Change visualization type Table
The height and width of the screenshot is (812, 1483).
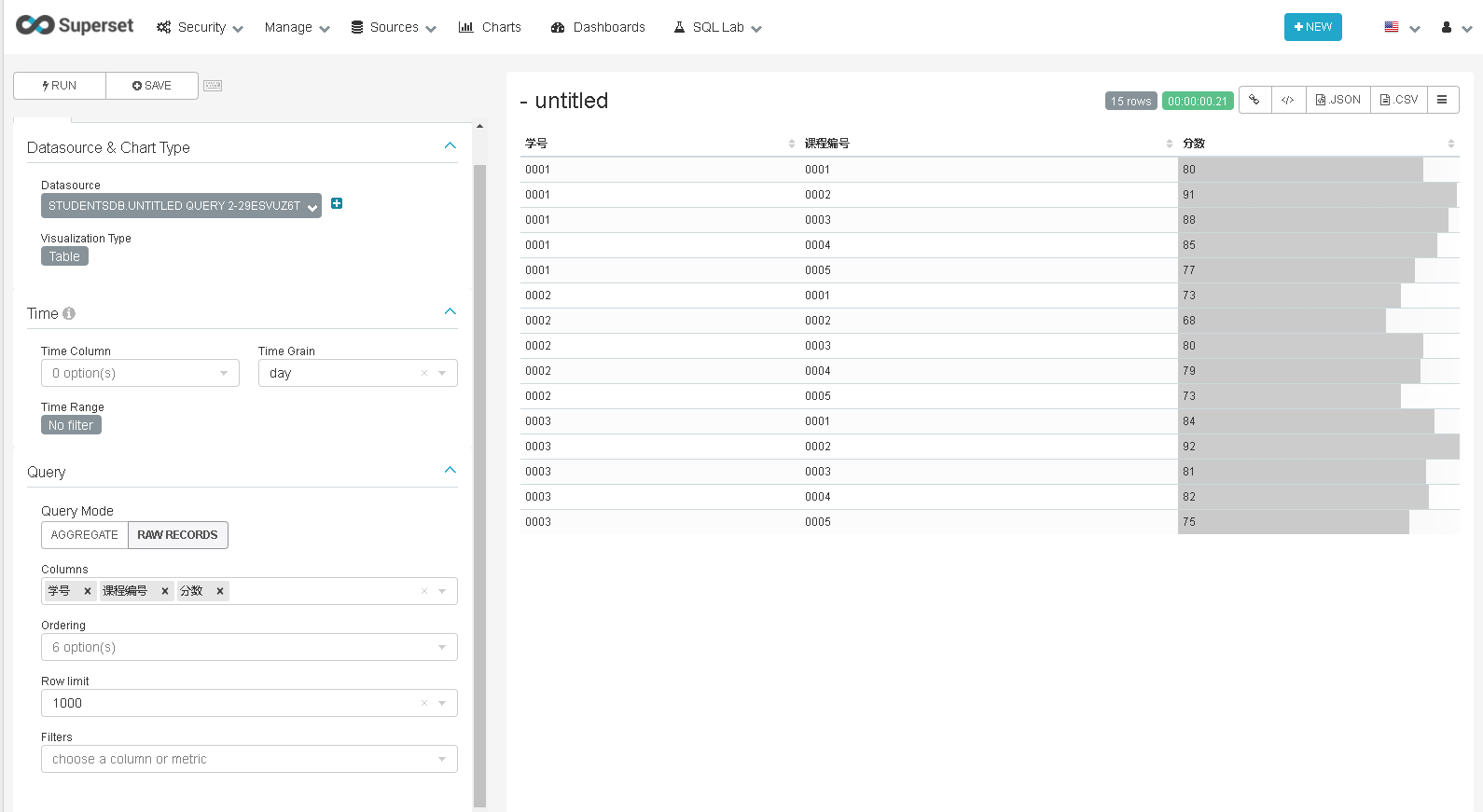pos(64,256)
